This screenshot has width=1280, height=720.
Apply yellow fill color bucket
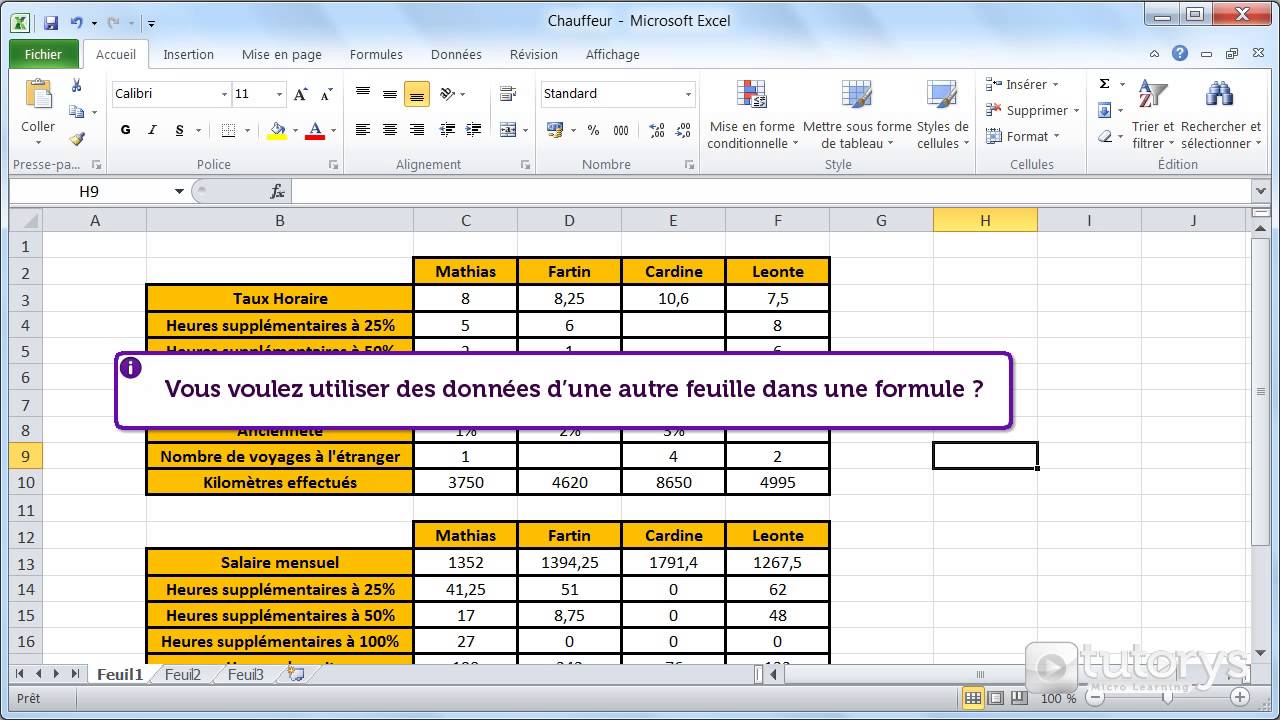(x=277, y=130)
